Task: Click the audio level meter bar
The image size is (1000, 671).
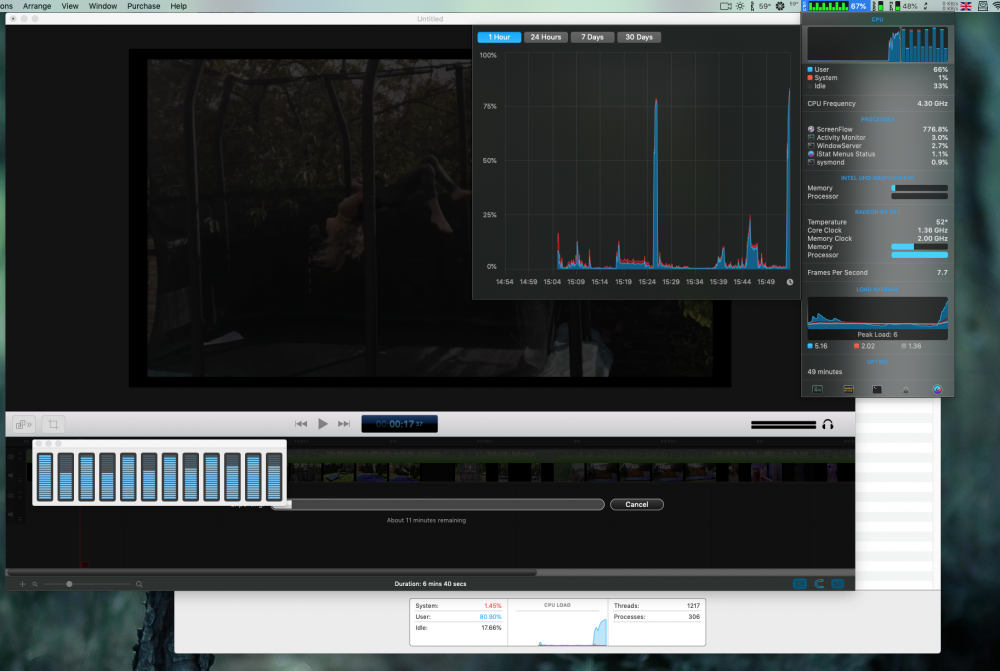Action: (x=783, y=425)
